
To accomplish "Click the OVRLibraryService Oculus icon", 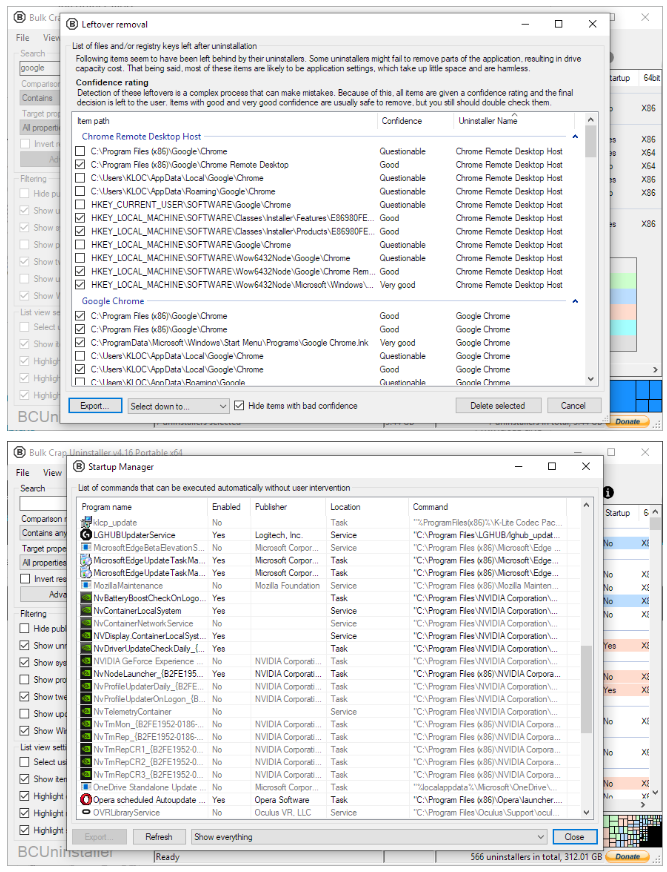I will (x=86, y=812).
